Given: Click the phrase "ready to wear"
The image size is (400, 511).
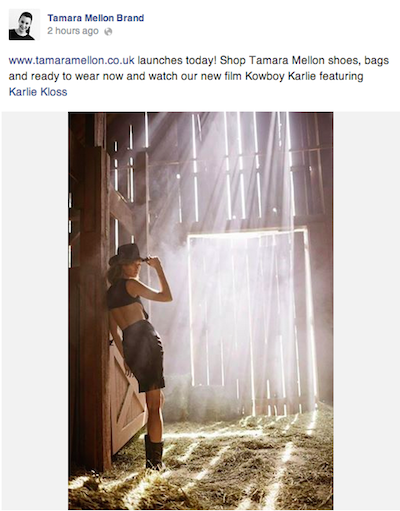Looking at the screenshot, I should click(x=65, y=76).
